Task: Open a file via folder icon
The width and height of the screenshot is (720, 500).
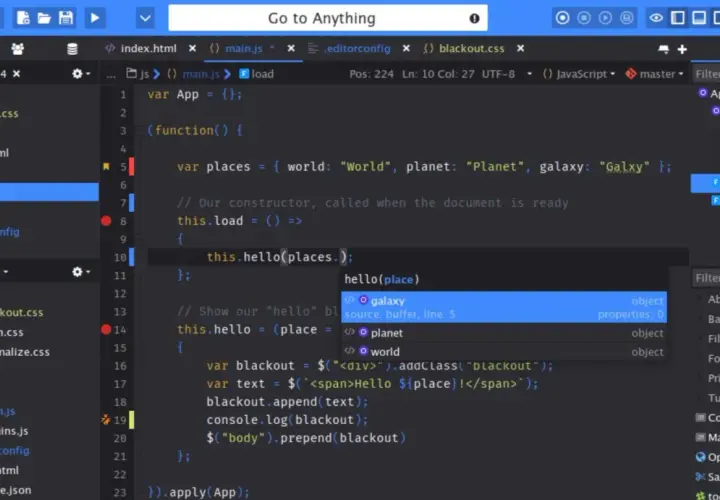Action: click(x=44, y=18)
